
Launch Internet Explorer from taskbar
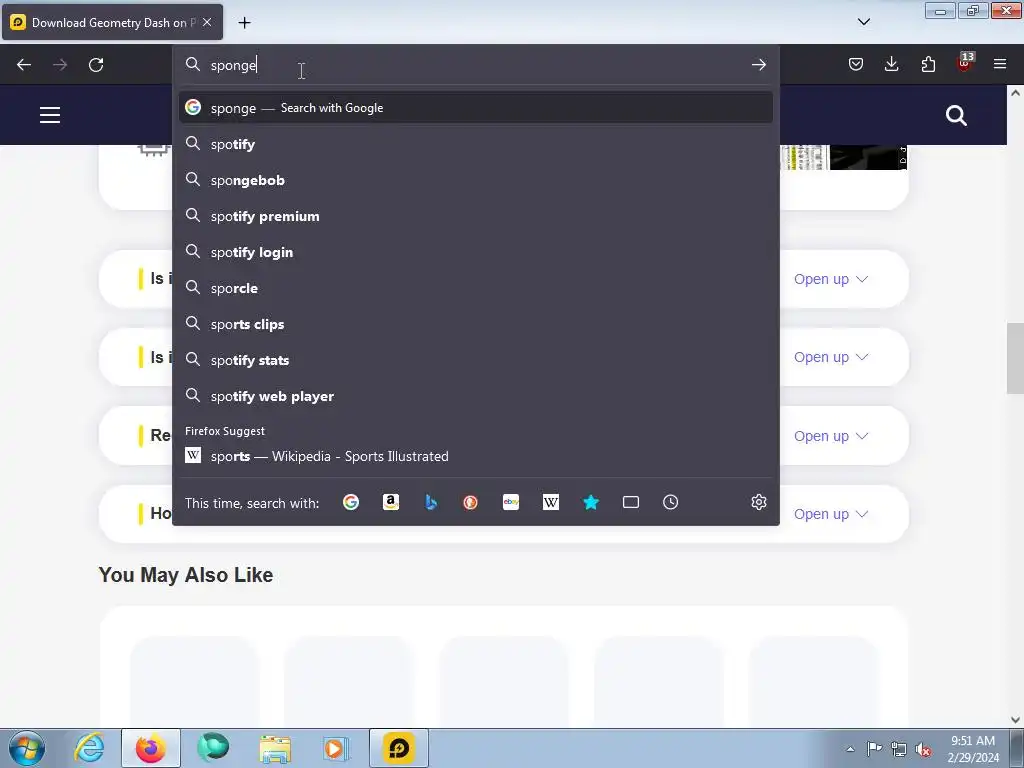[89, 748]
